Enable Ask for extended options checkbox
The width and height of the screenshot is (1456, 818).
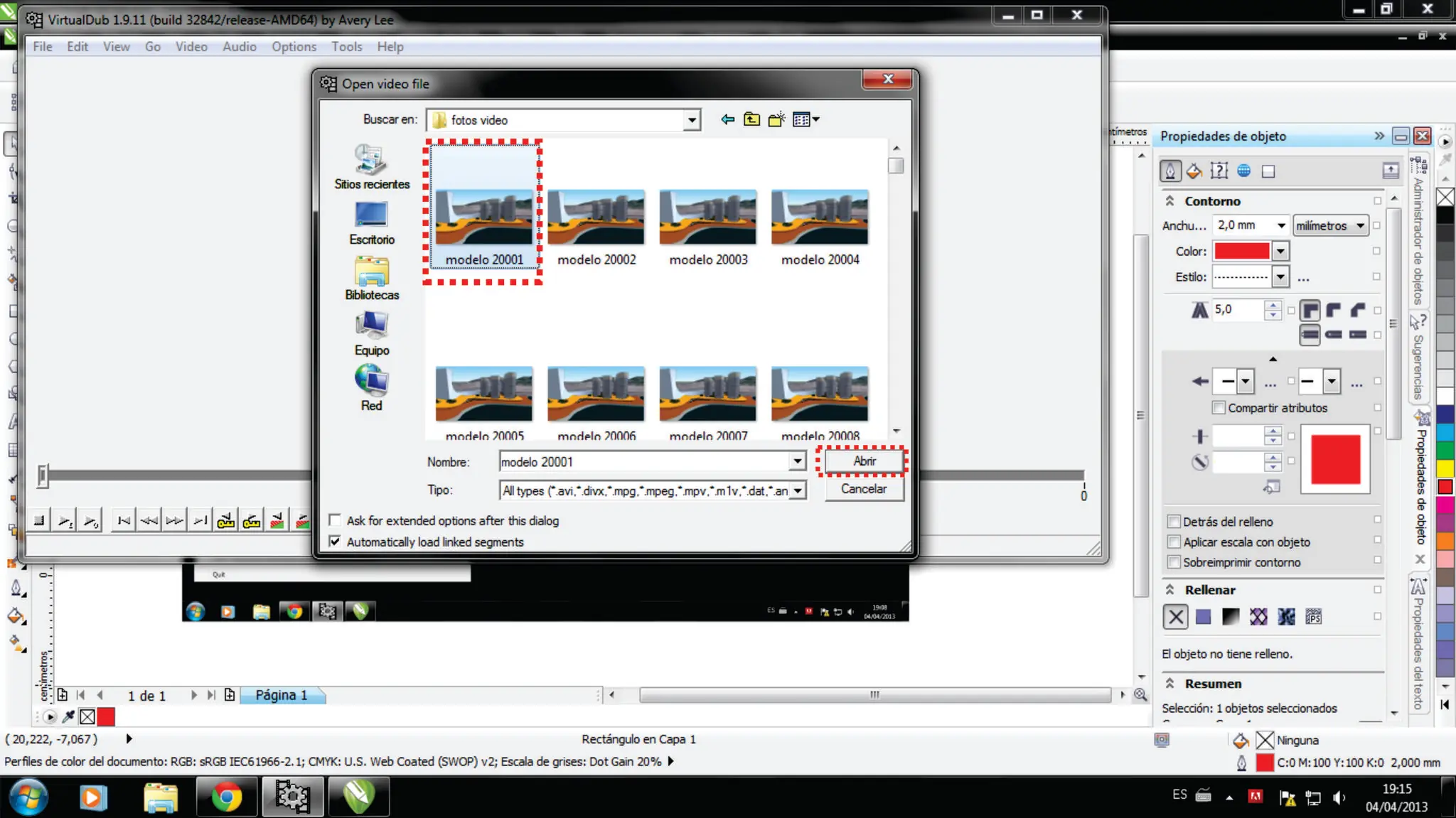point(335,520)
